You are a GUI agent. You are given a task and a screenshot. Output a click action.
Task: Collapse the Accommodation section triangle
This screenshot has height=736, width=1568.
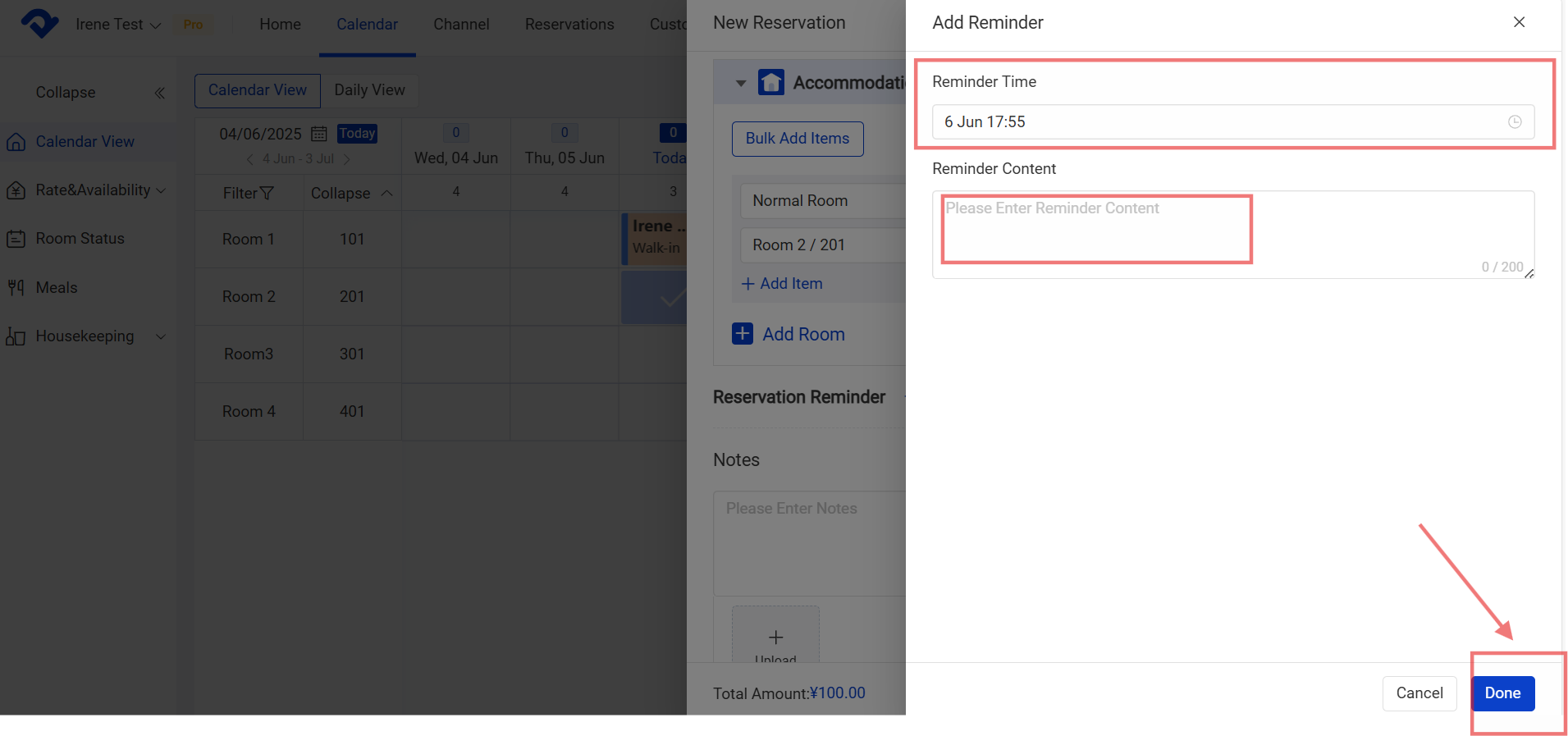pos(741,83)
